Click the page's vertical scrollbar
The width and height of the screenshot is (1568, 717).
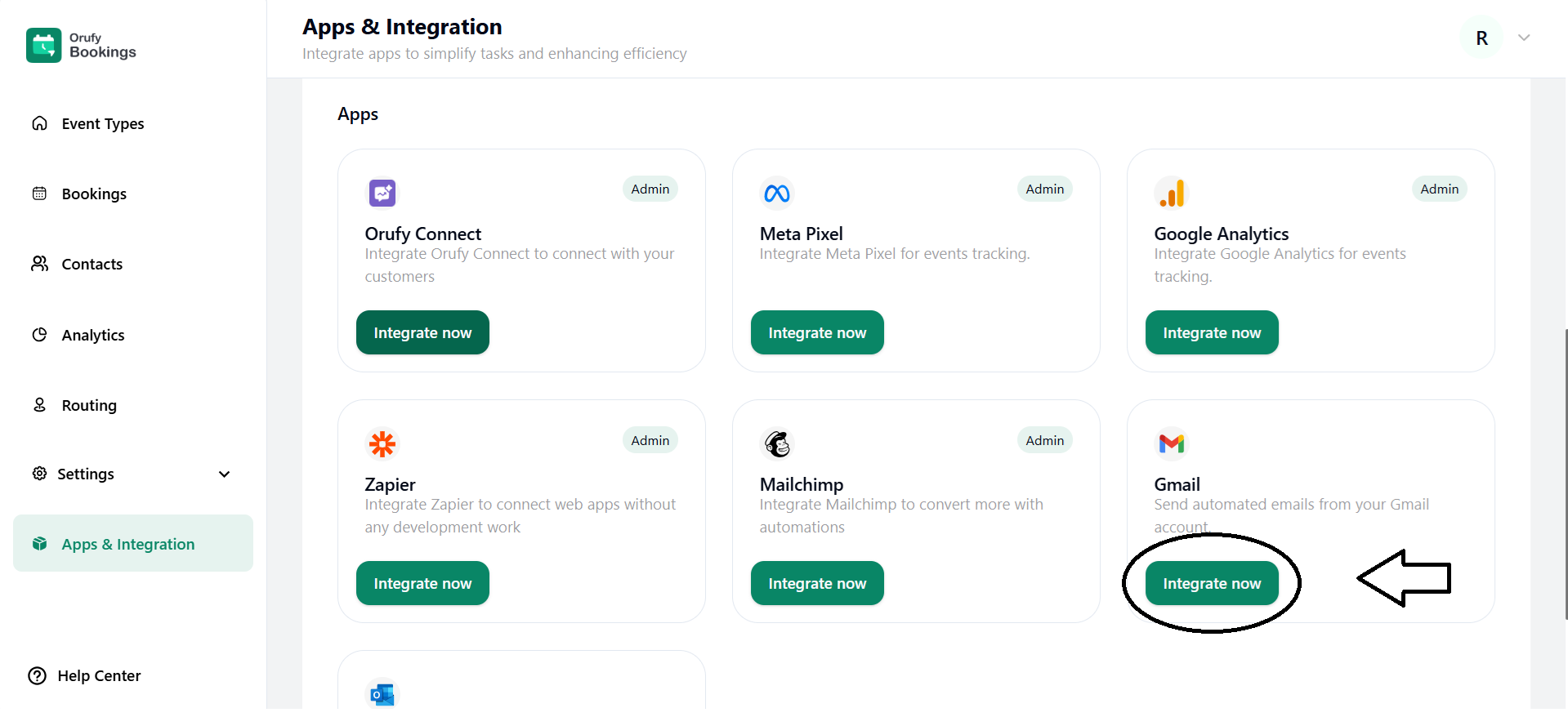pos(1565,474)
